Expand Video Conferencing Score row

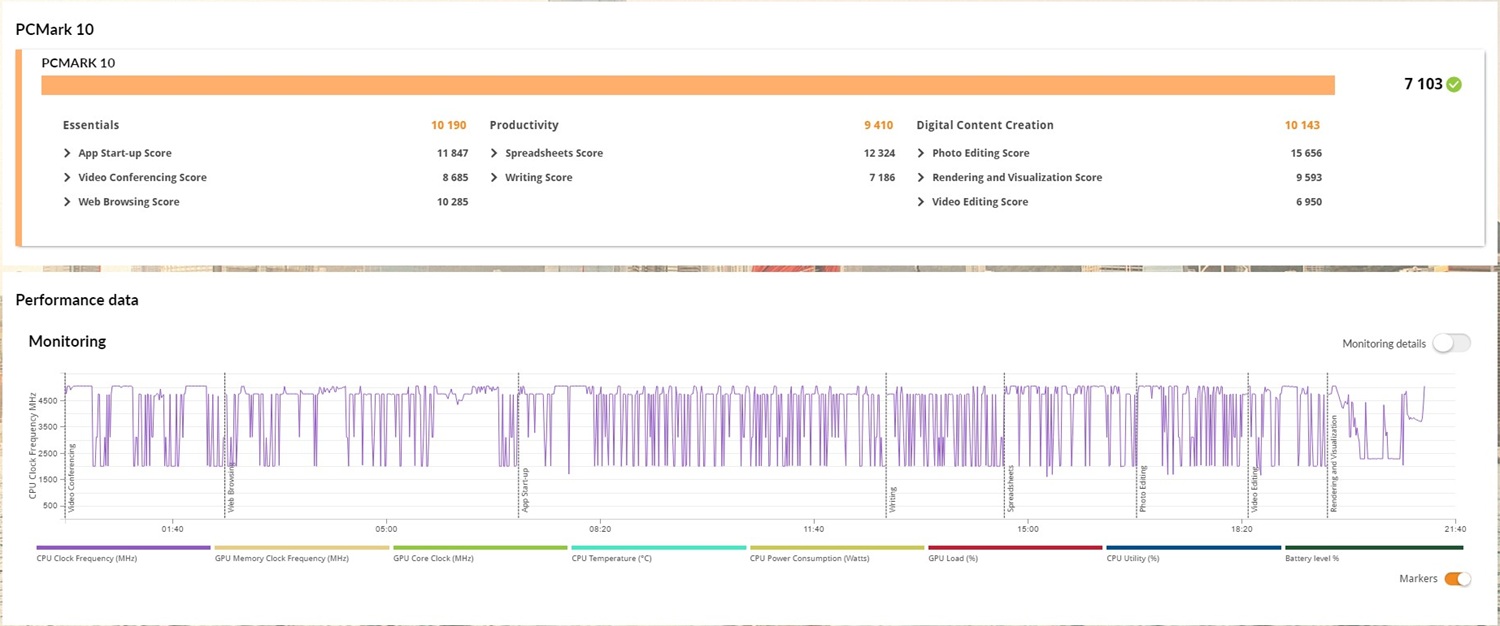click(x=67, y=177)
